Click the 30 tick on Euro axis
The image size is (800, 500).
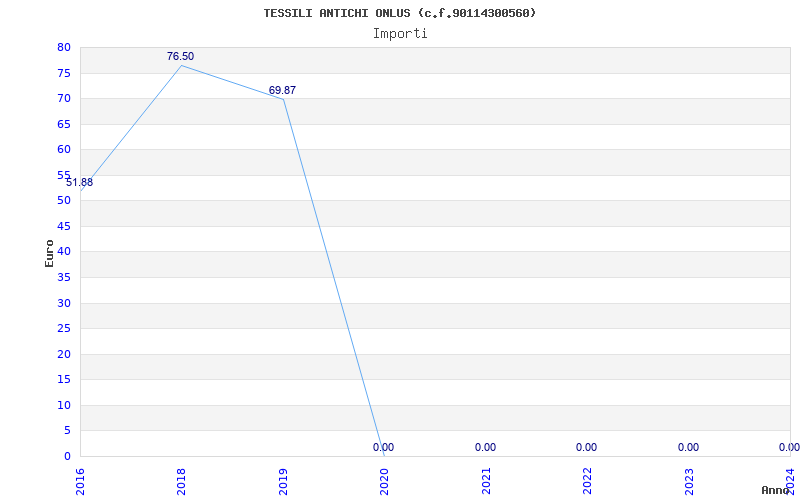(x=64, y=303)
